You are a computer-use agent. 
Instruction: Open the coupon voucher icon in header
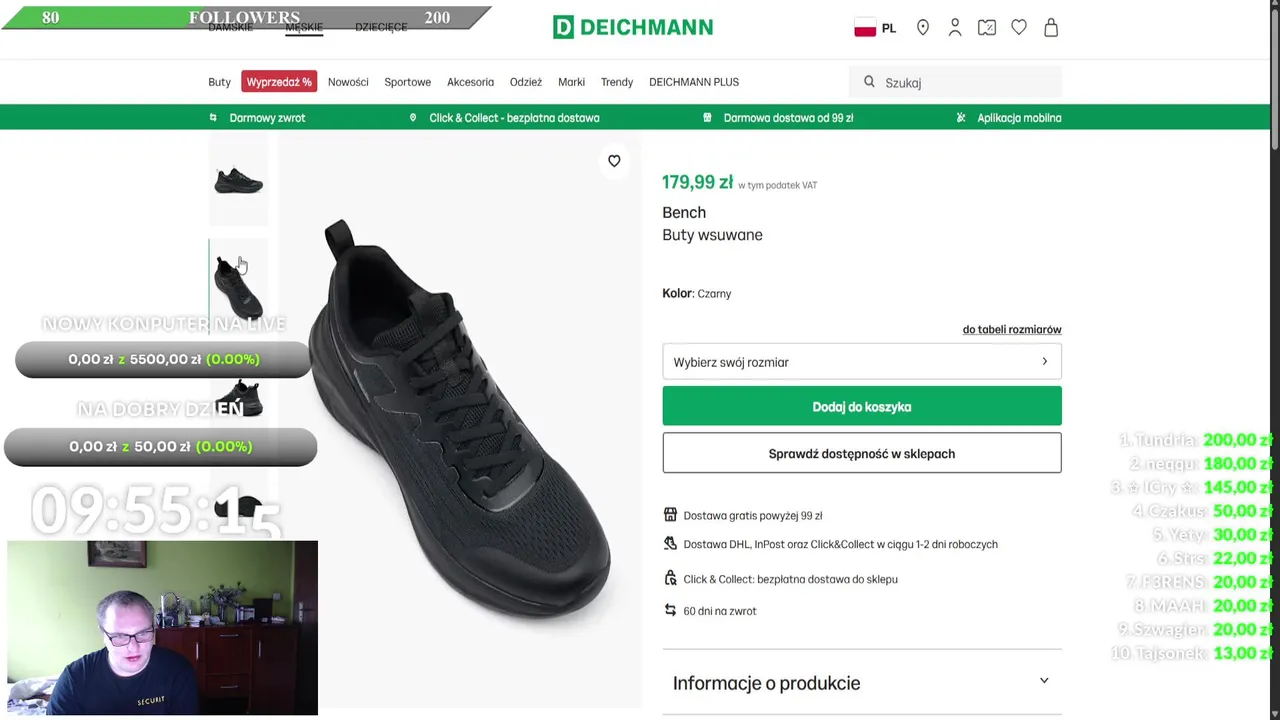click(987, 28)
